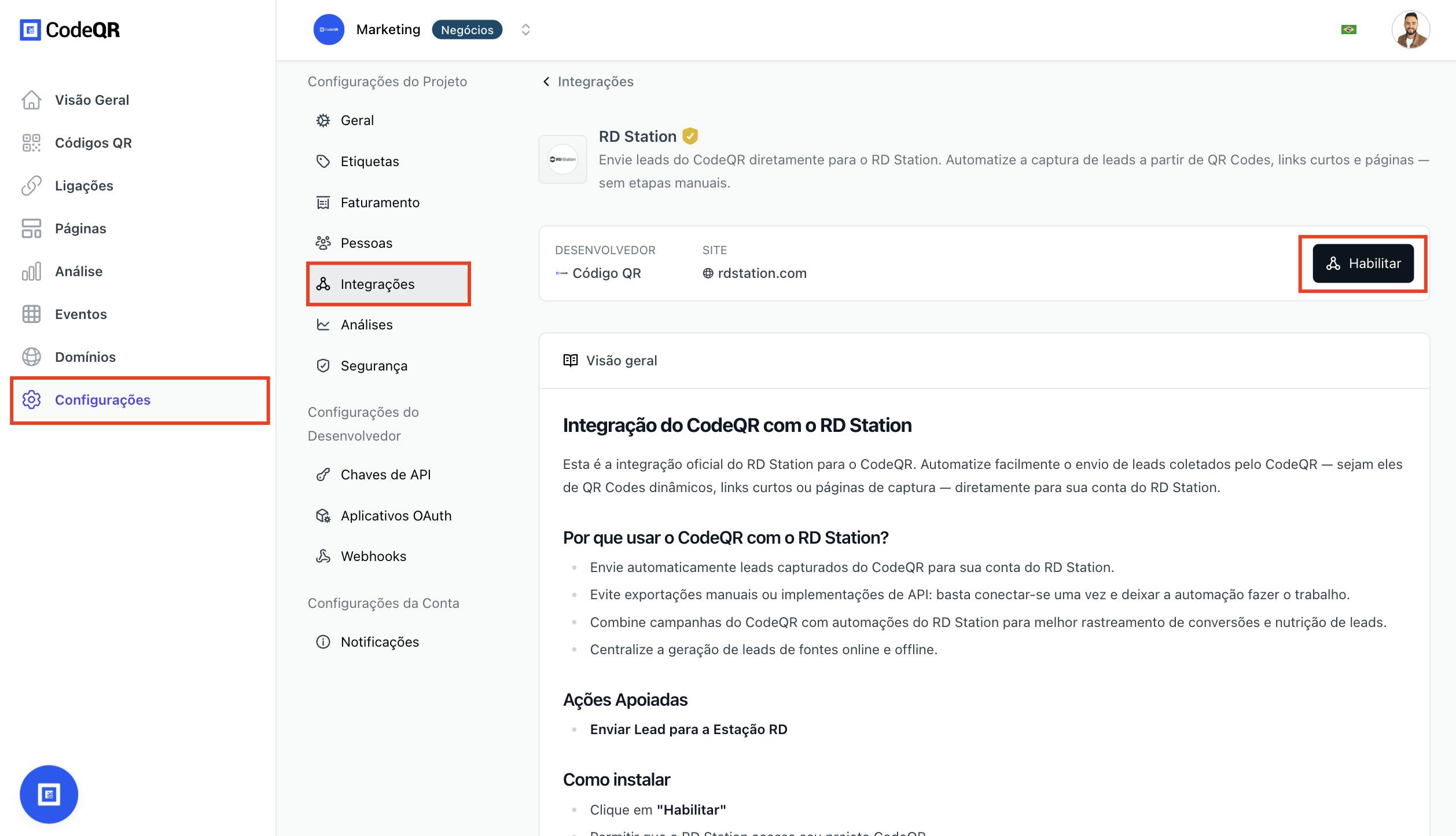Select Domínios menu item

(85, 357)
